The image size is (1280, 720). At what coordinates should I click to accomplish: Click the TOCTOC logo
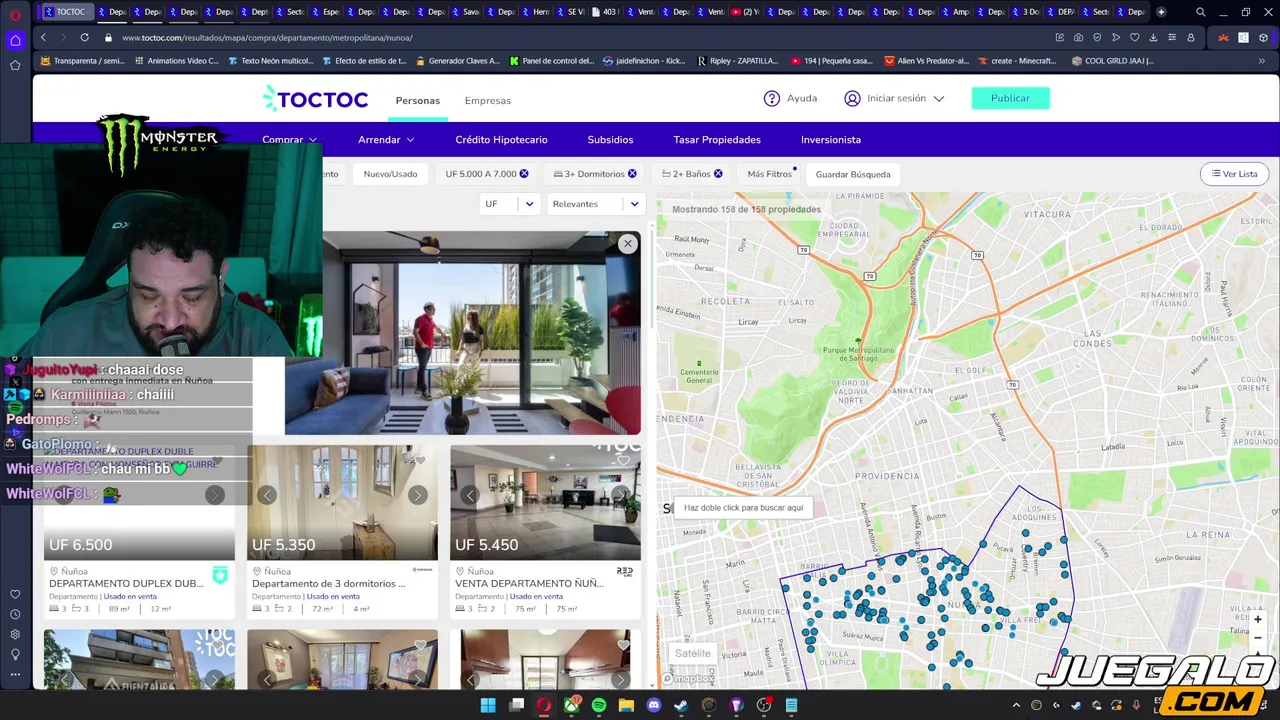tap(315, 98)
